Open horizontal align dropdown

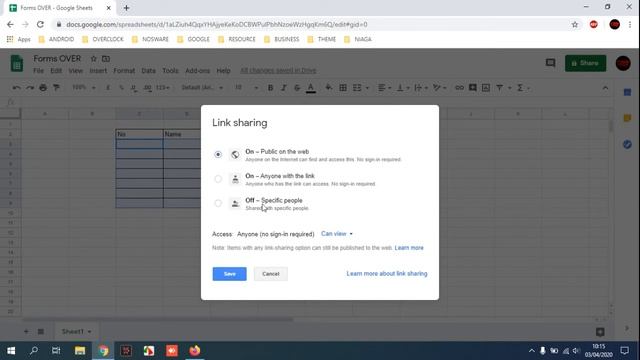click(x=384, y=88)
